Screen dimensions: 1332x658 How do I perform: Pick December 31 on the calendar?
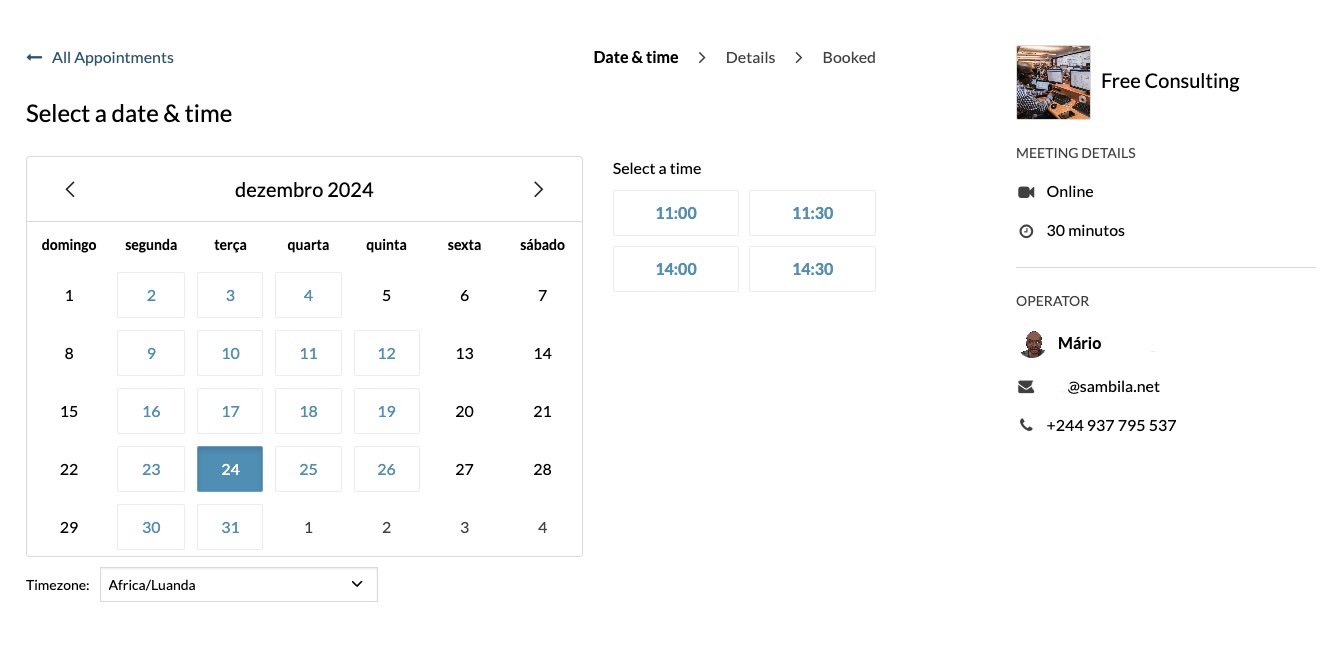[230, 527]
